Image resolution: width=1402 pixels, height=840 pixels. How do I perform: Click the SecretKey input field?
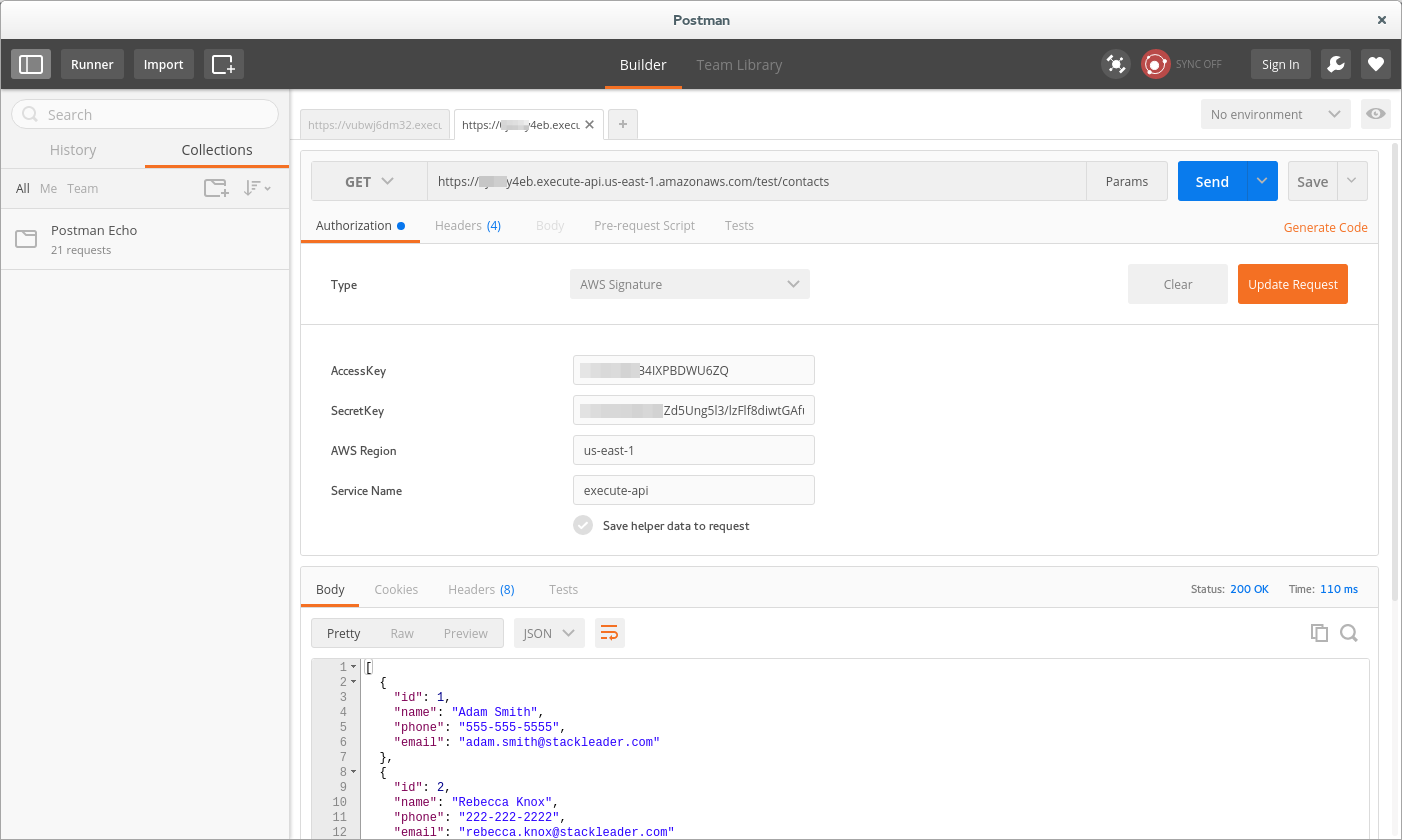[x=694, y=410]
